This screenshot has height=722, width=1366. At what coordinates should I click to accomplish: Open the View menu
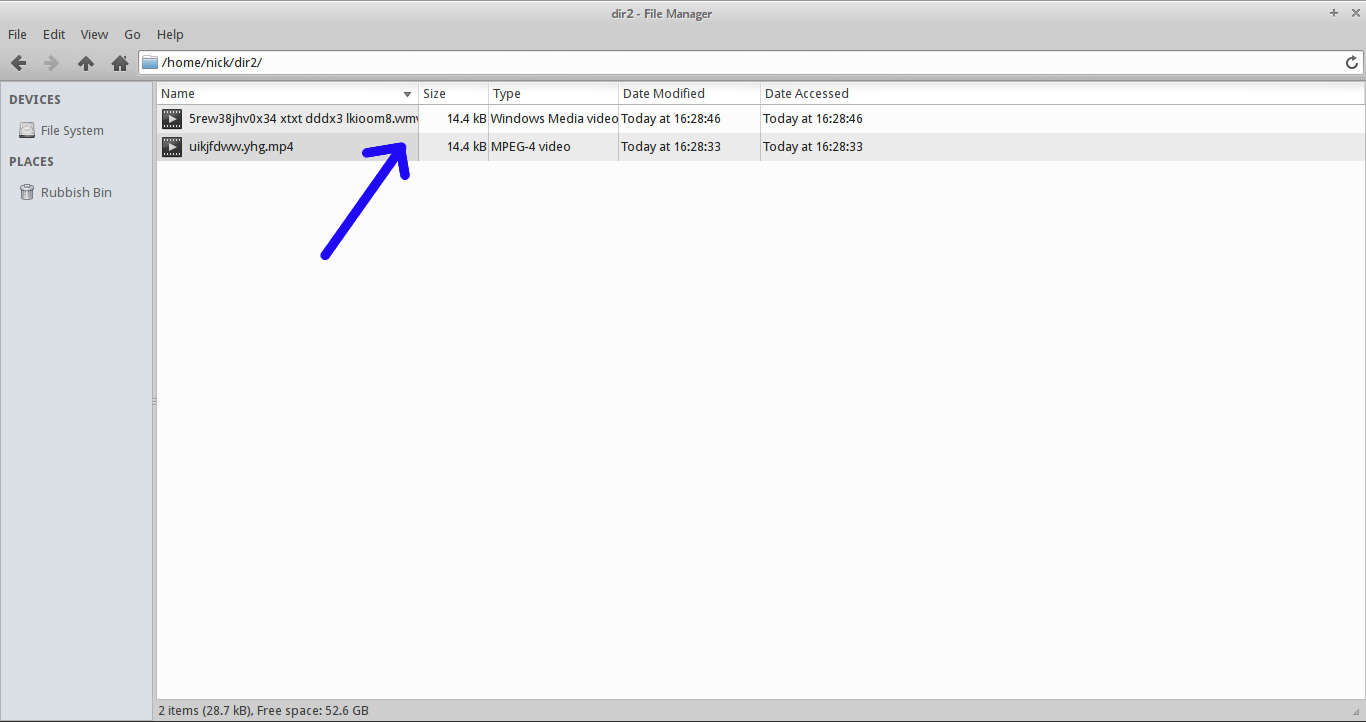point(94,34)
